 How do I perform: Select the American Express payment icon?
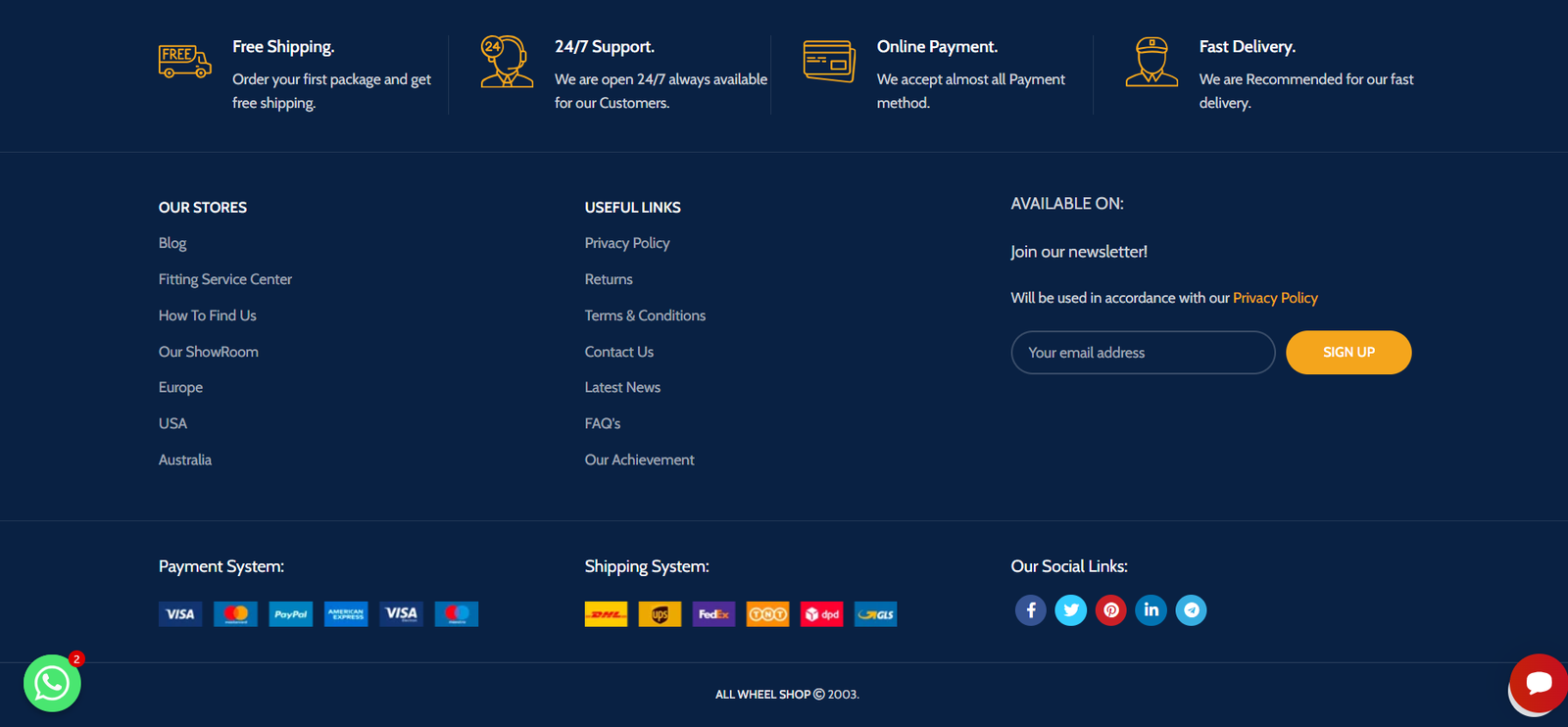[x=346, y=614]
